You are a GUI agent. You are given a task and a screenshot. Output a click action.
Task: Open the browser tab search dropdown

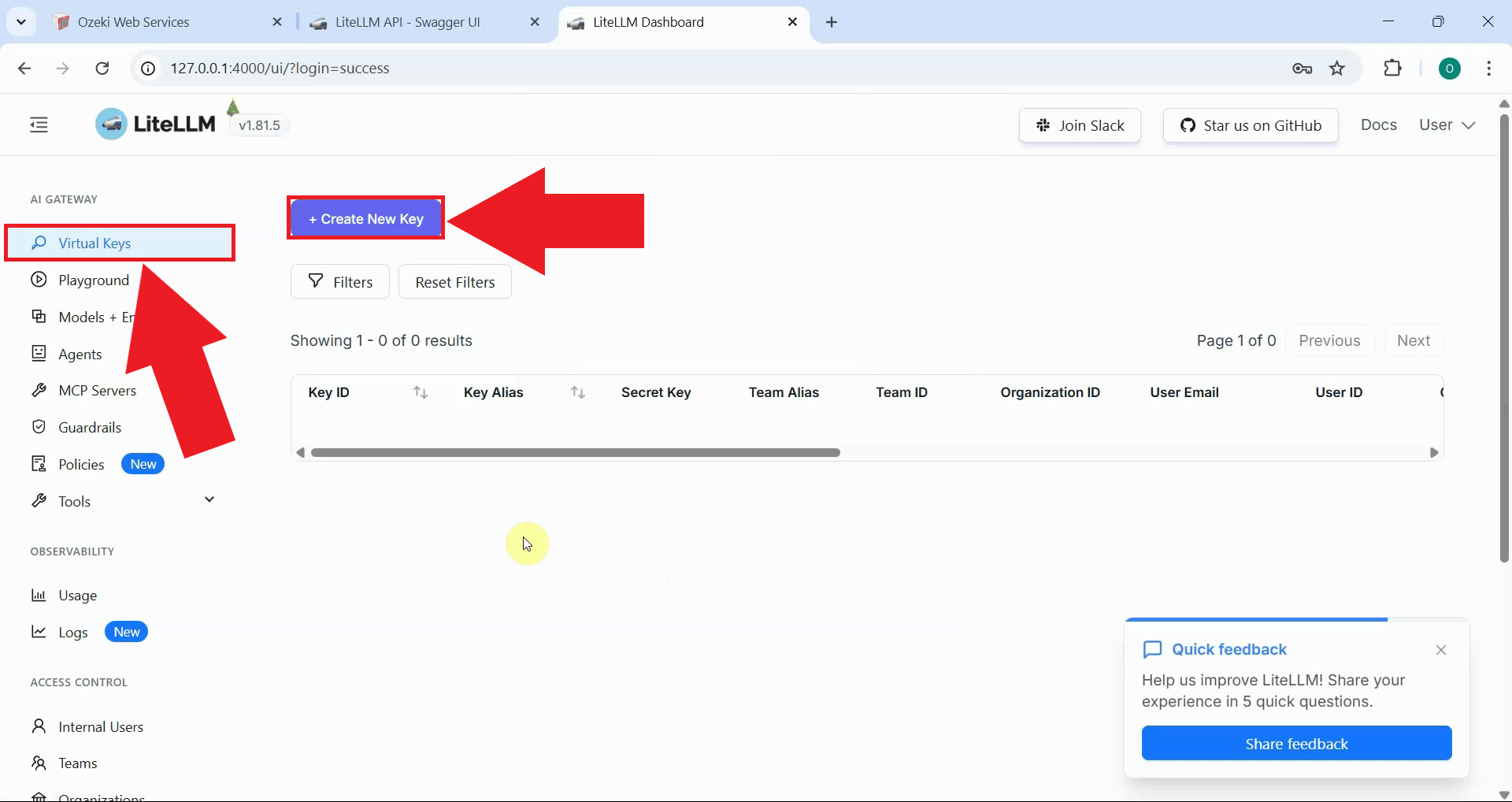(x=21, y=22)
